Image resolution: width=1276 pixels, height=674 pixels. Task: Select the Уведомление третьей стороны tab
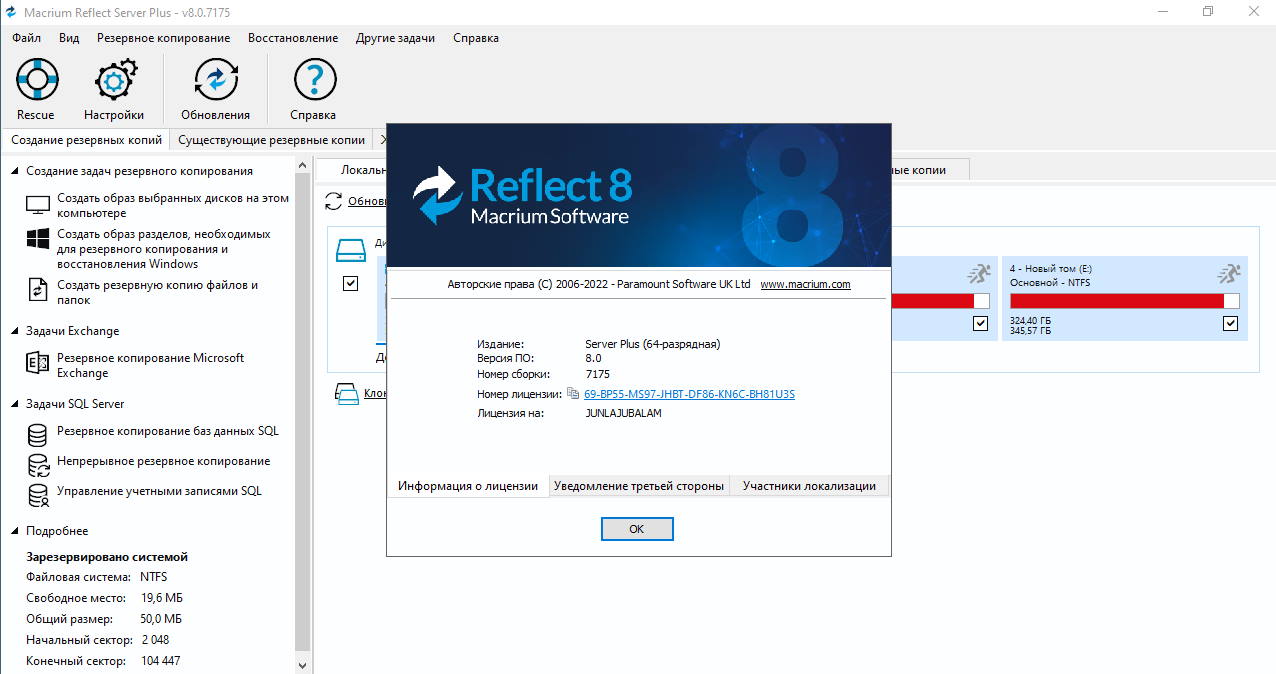[639, 486]
